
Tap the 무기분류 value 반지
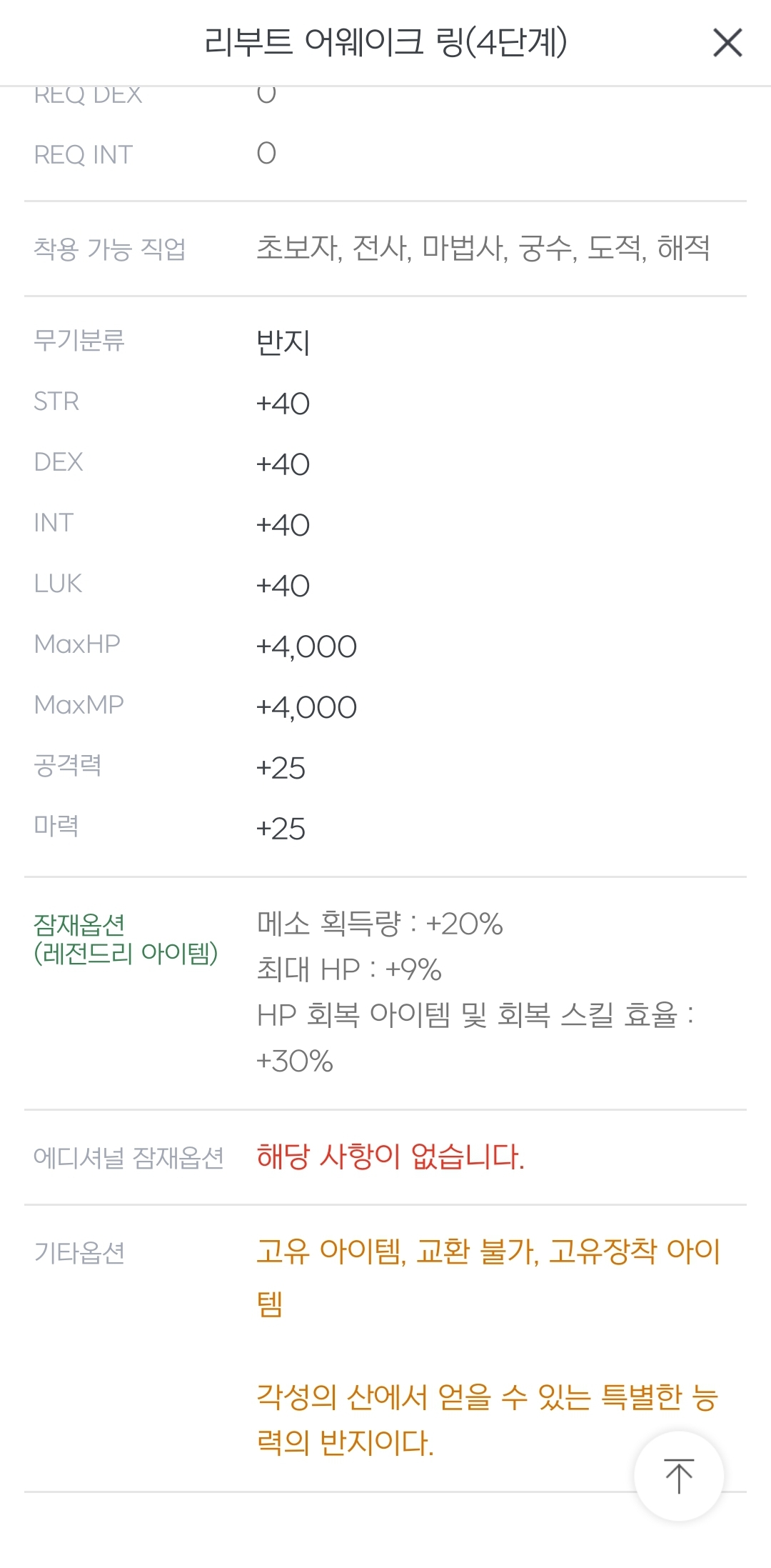283,342
